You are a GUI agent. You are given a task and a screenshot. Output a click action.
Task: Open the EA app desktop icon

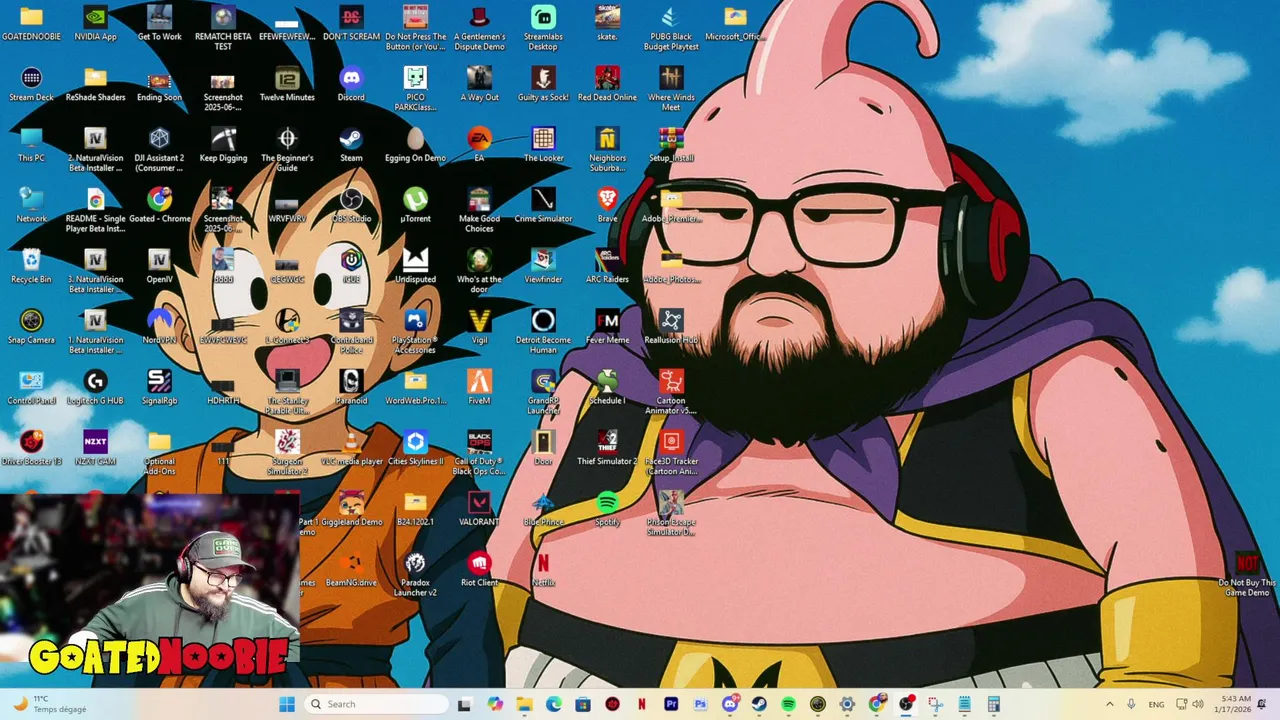(479, 146)
